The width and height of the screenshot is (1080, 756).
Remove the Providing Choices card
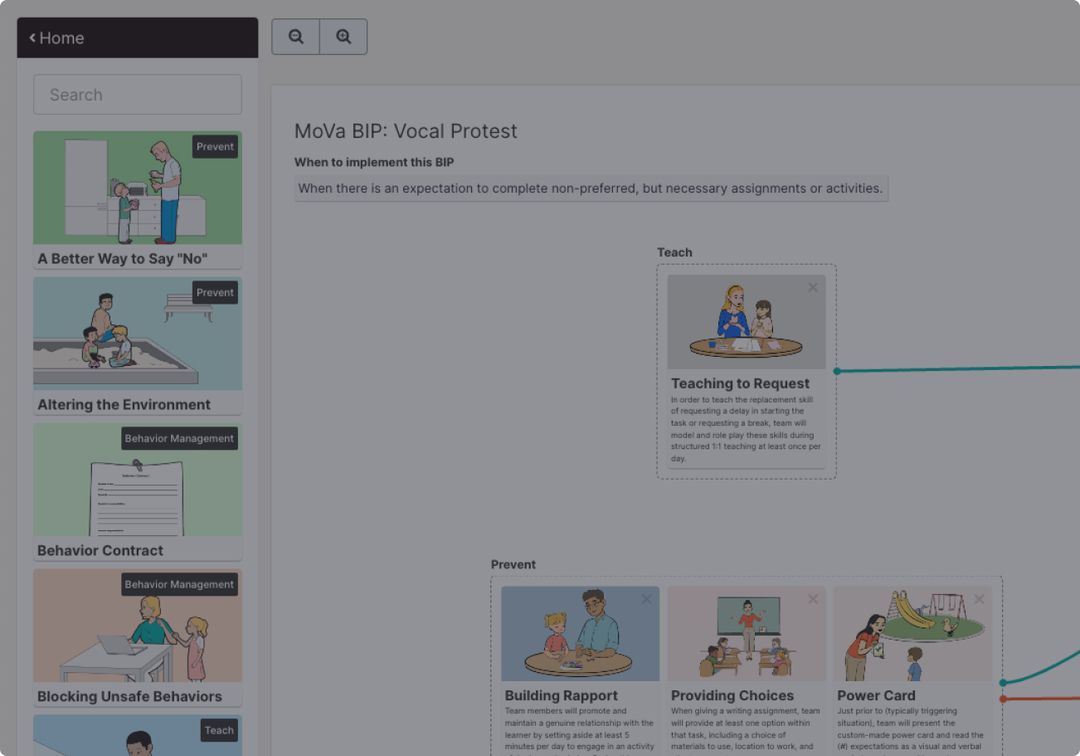812,599
